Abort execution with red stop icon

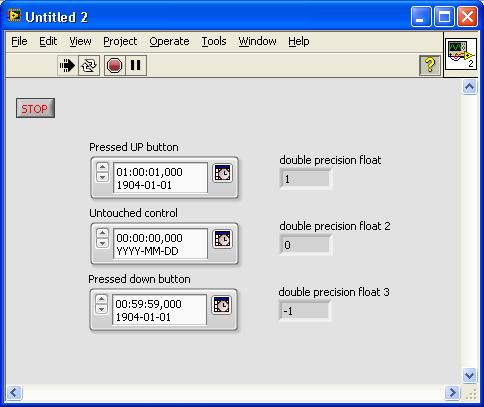(115, 65)
